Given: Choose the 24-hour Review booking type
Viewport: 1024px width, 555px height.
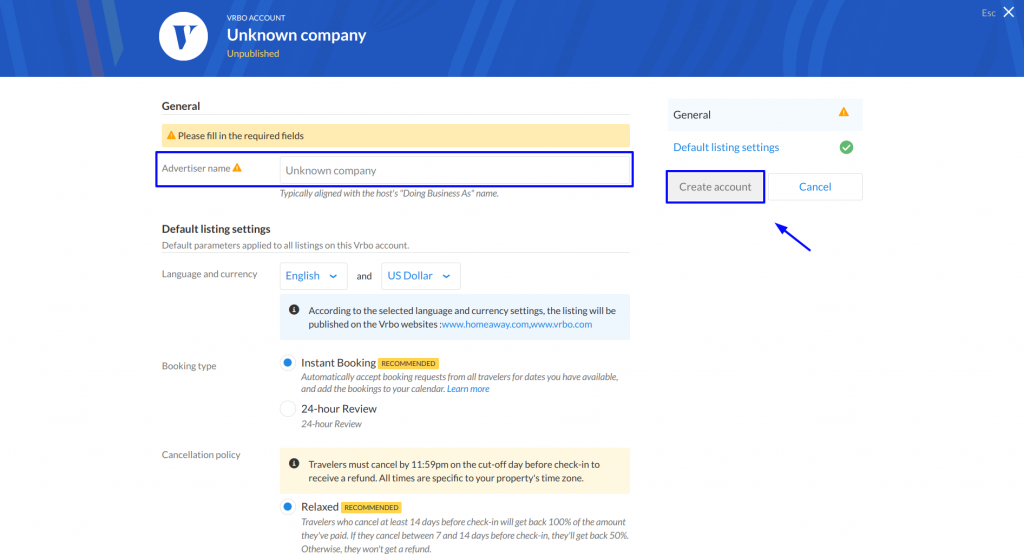Looking at the screenshot, I should tap(288, 409).
